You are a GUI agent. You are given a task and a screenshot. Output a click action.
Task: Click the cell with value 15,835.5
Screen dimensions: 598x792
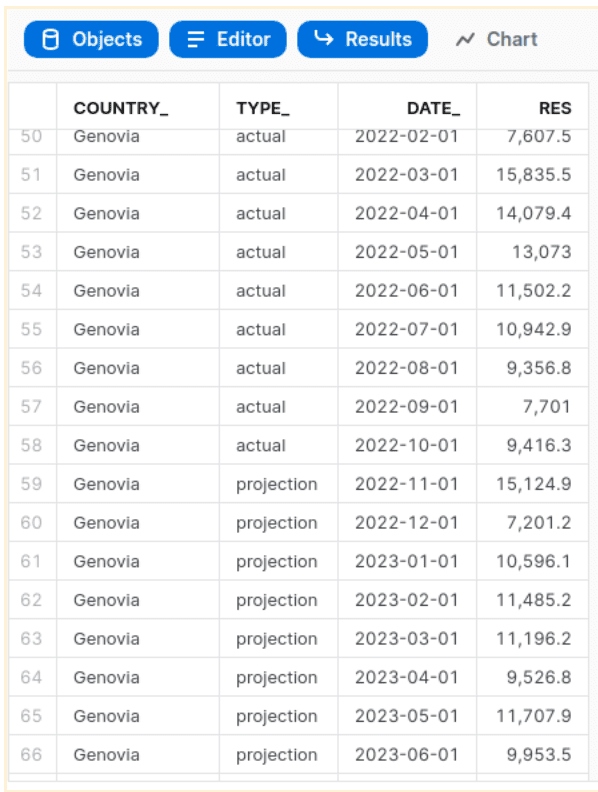pyautogui.click(x=533, y=175)
